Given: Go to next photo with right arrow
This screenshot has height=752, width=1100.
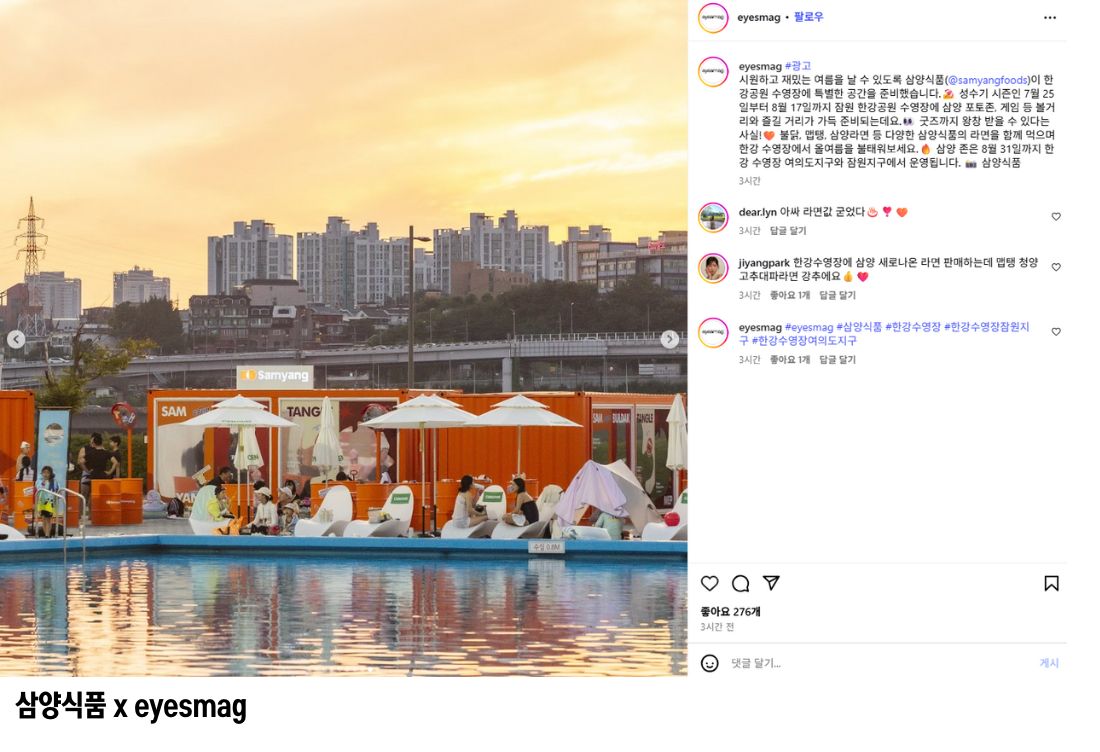Looking at the screenshot, I should (669, 340).
